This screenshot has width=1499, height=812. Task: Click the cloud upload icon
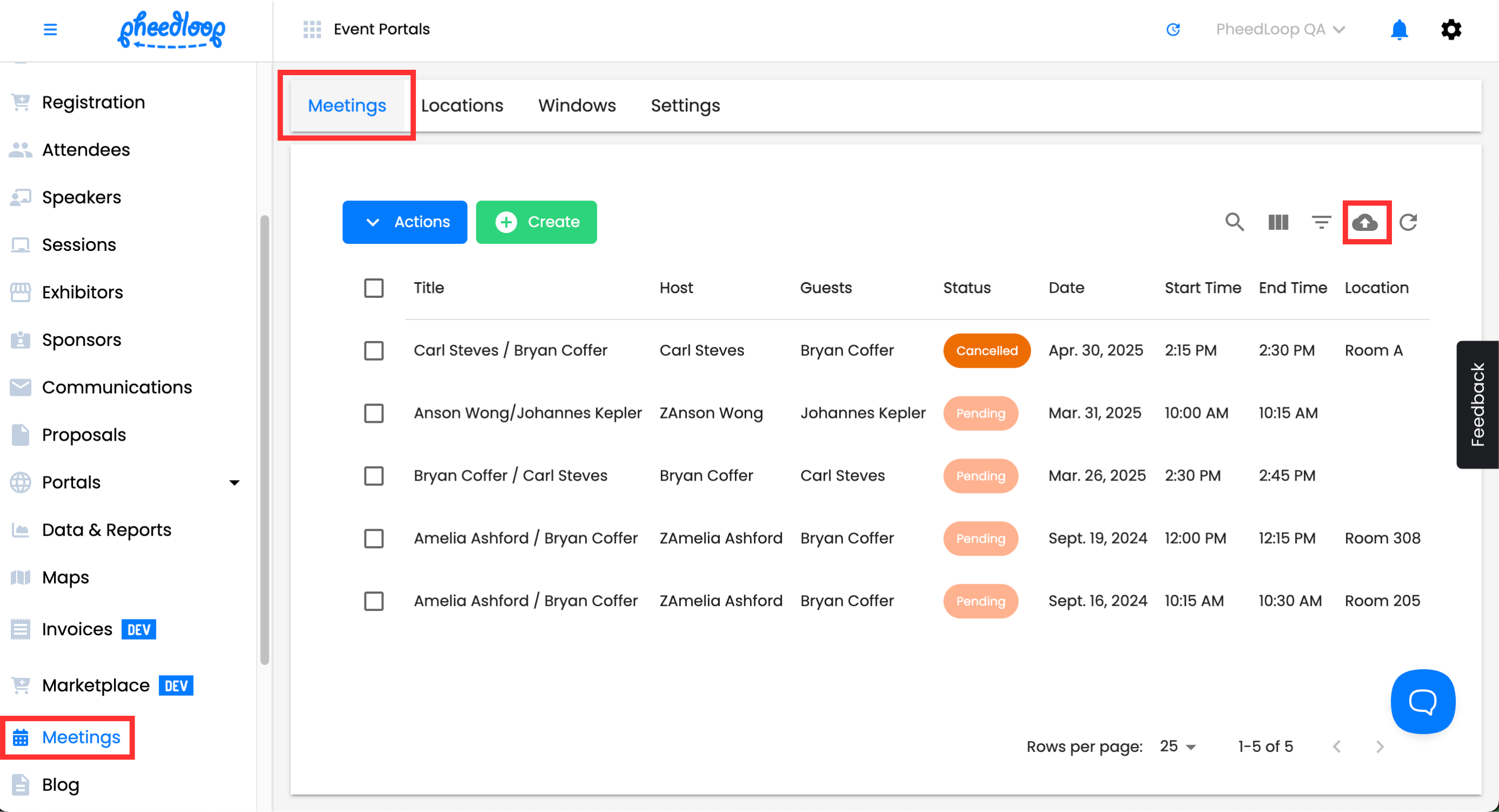point(1365,222)
